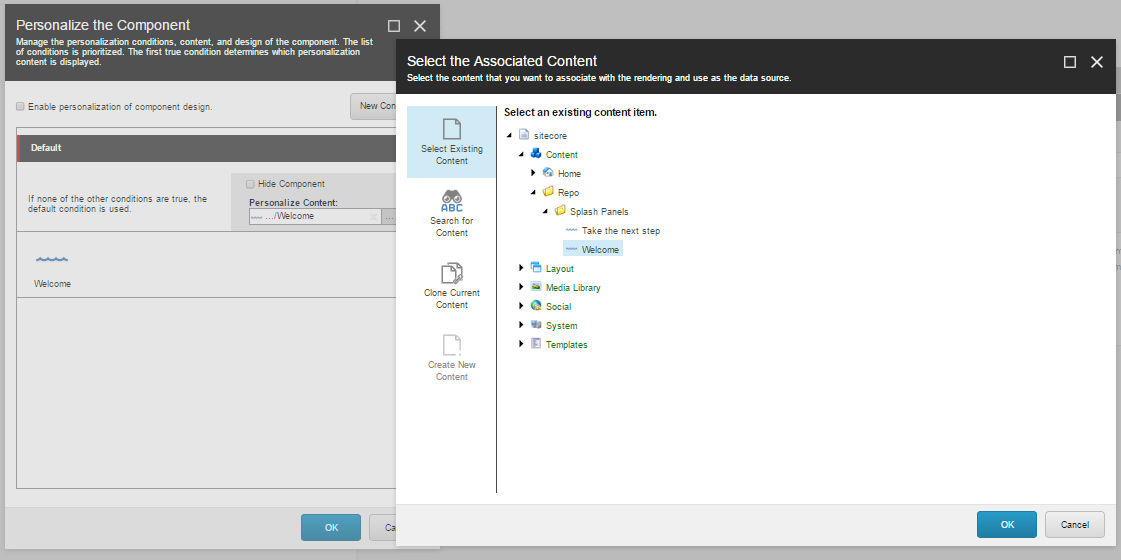Select the Welcome item in the tree

coord(600,250)
